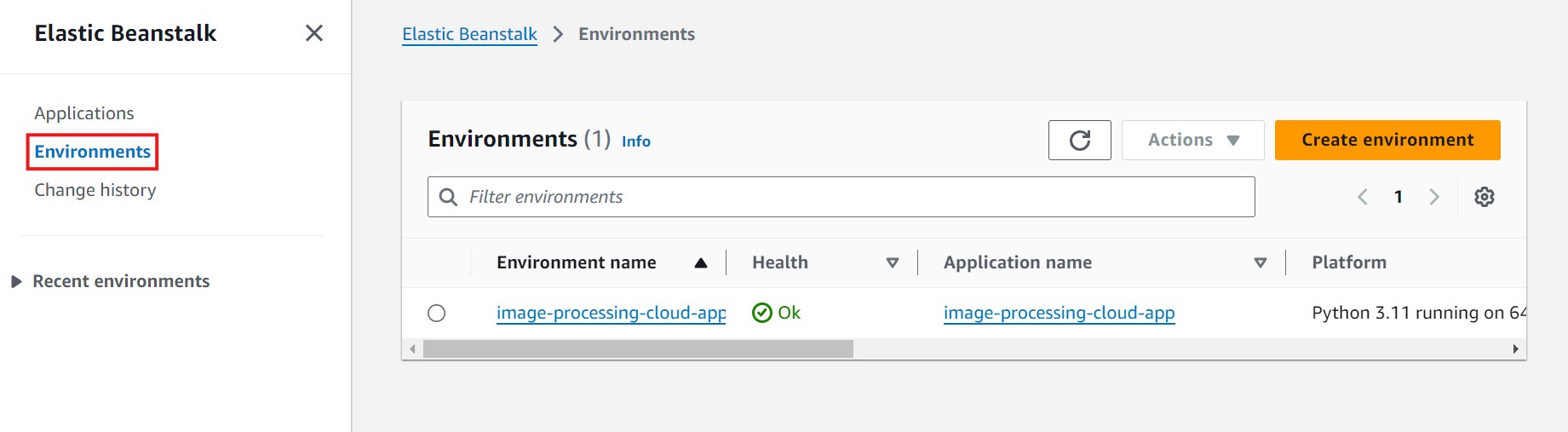The width and height of the screenshot is (1568, 432).
Task: Click the green Ok health status icon
Action: 761,313
